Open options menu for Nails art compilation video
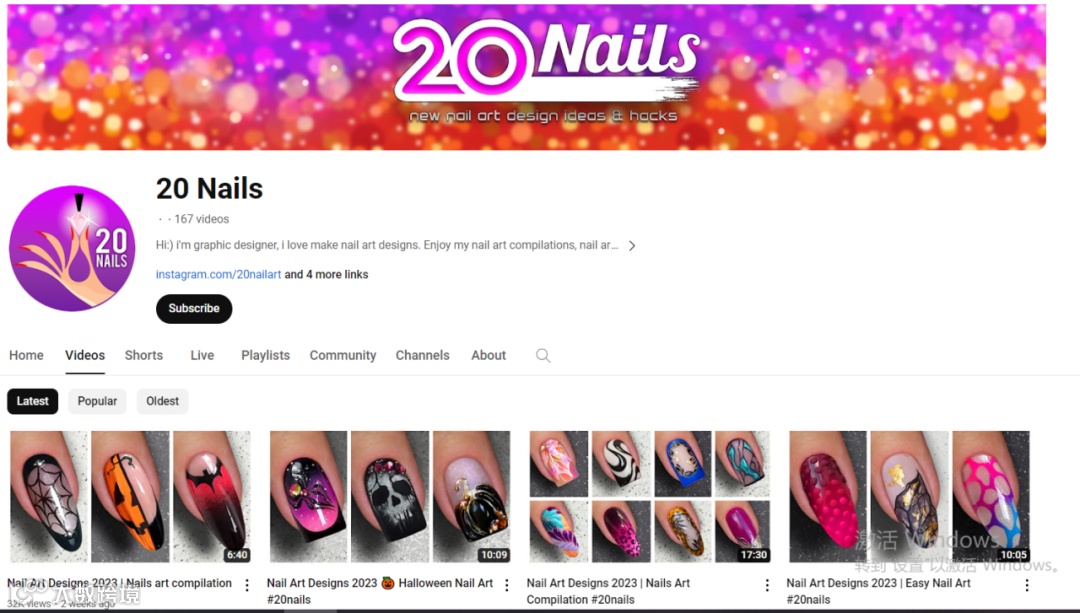Viewport: 1080px width, 613px height. pyautogui.click(x=247, y=585)
